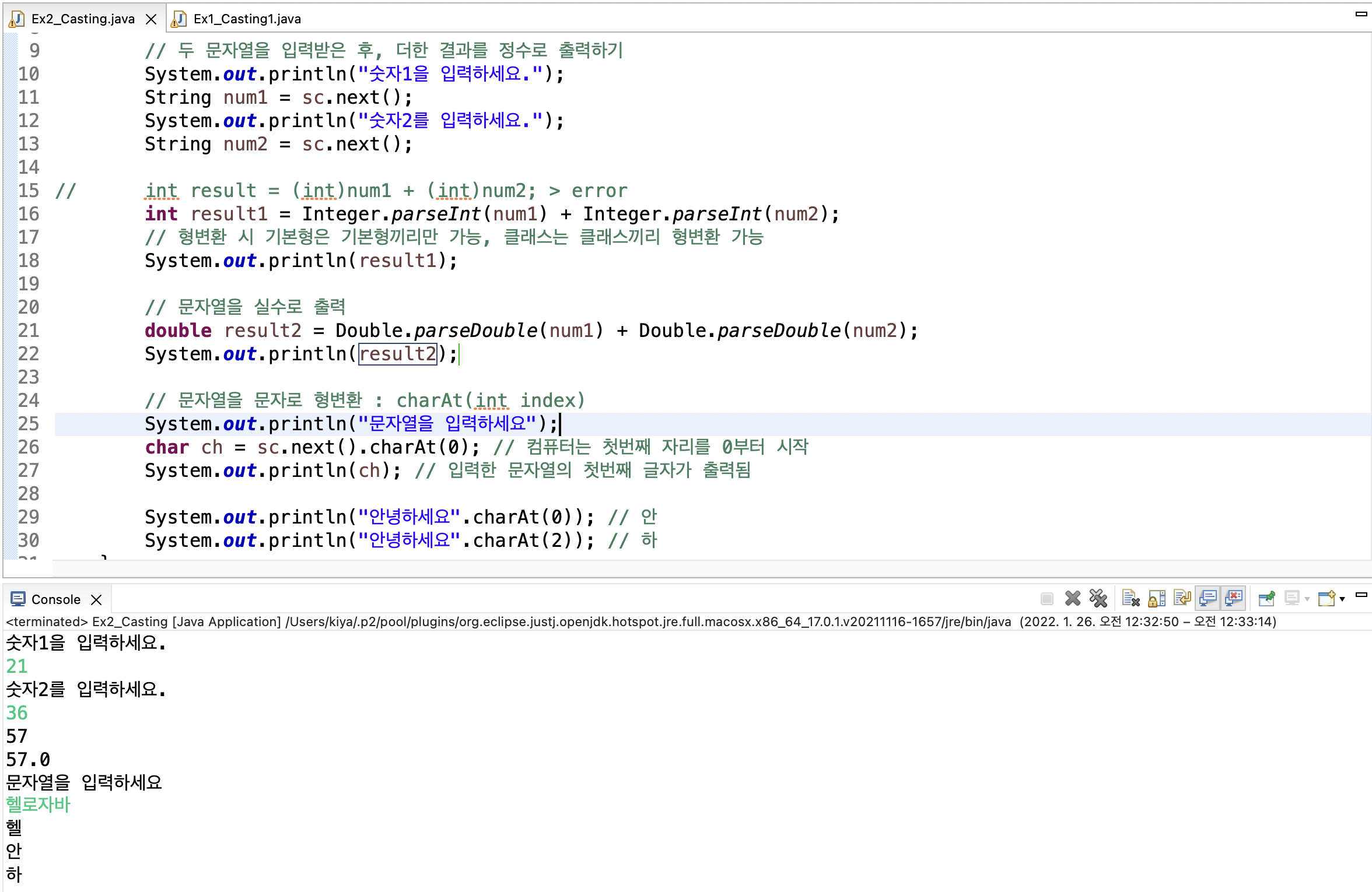Screen dimensions: 1372x892
Task: Pin the Console view
Action: tap(1266, 598)
